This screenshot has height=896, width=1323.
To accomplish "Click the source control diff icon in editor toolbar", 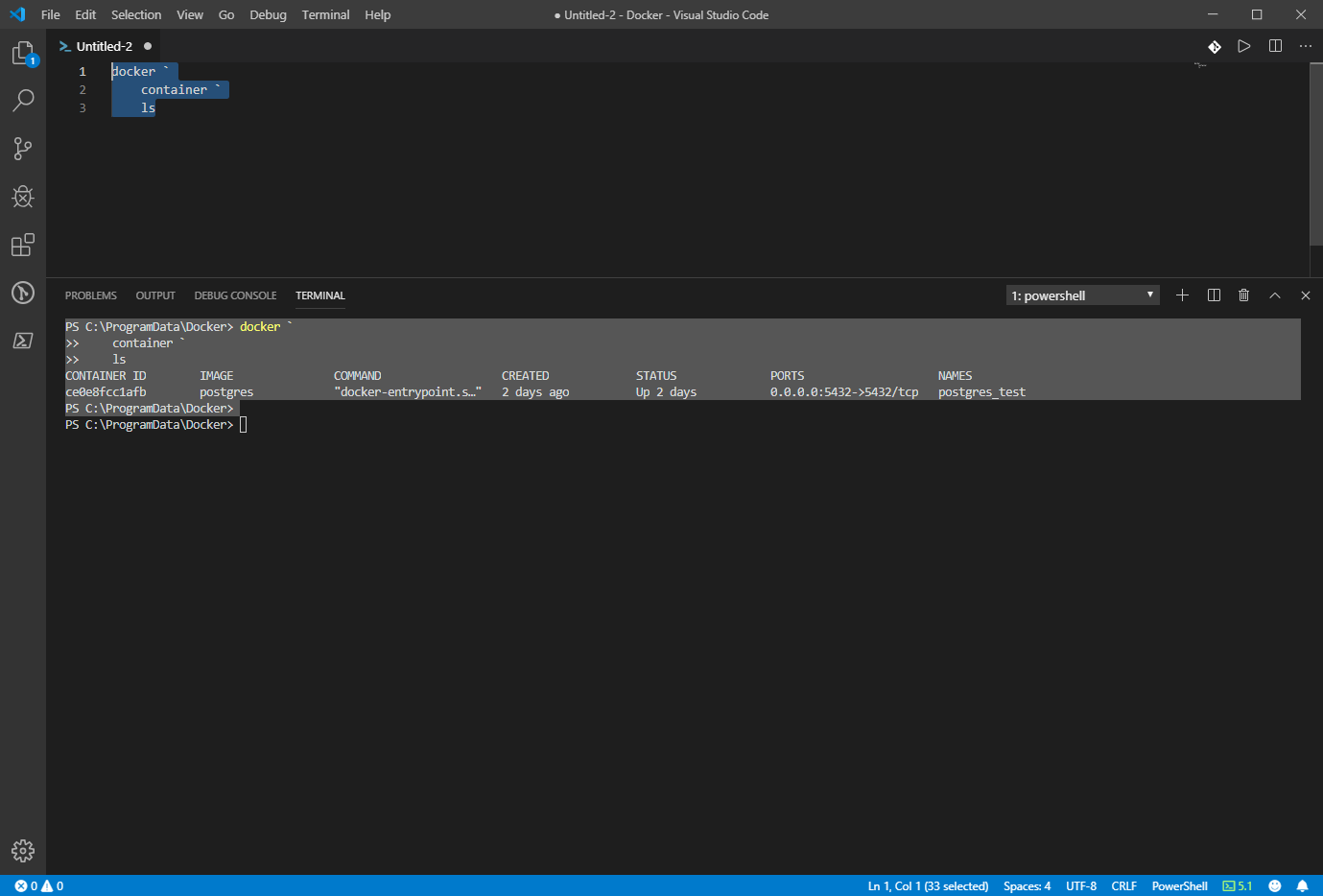I will click(x=1215, y=46).
